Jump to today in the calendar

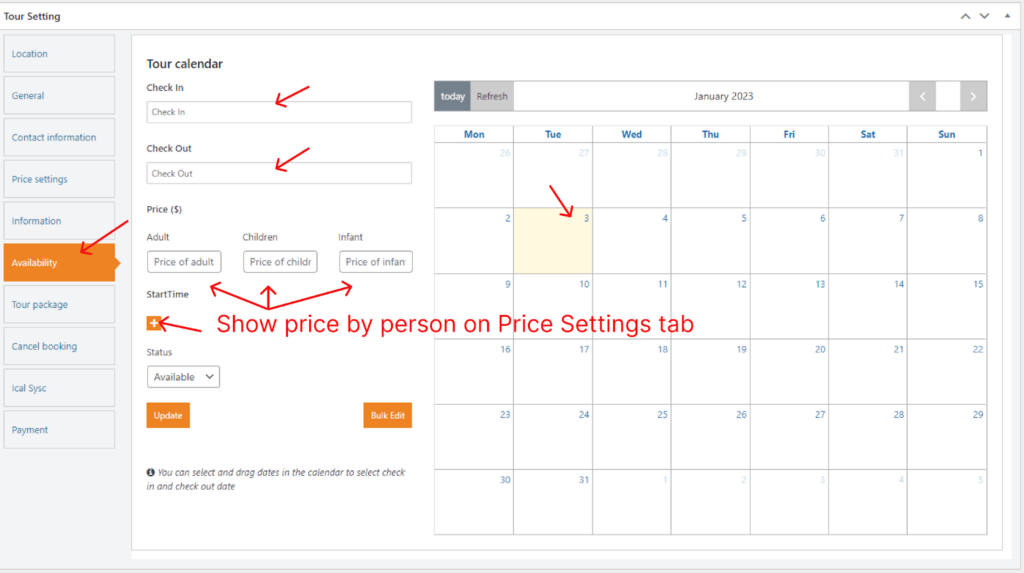pyautogui.click(x=453, y=97)
